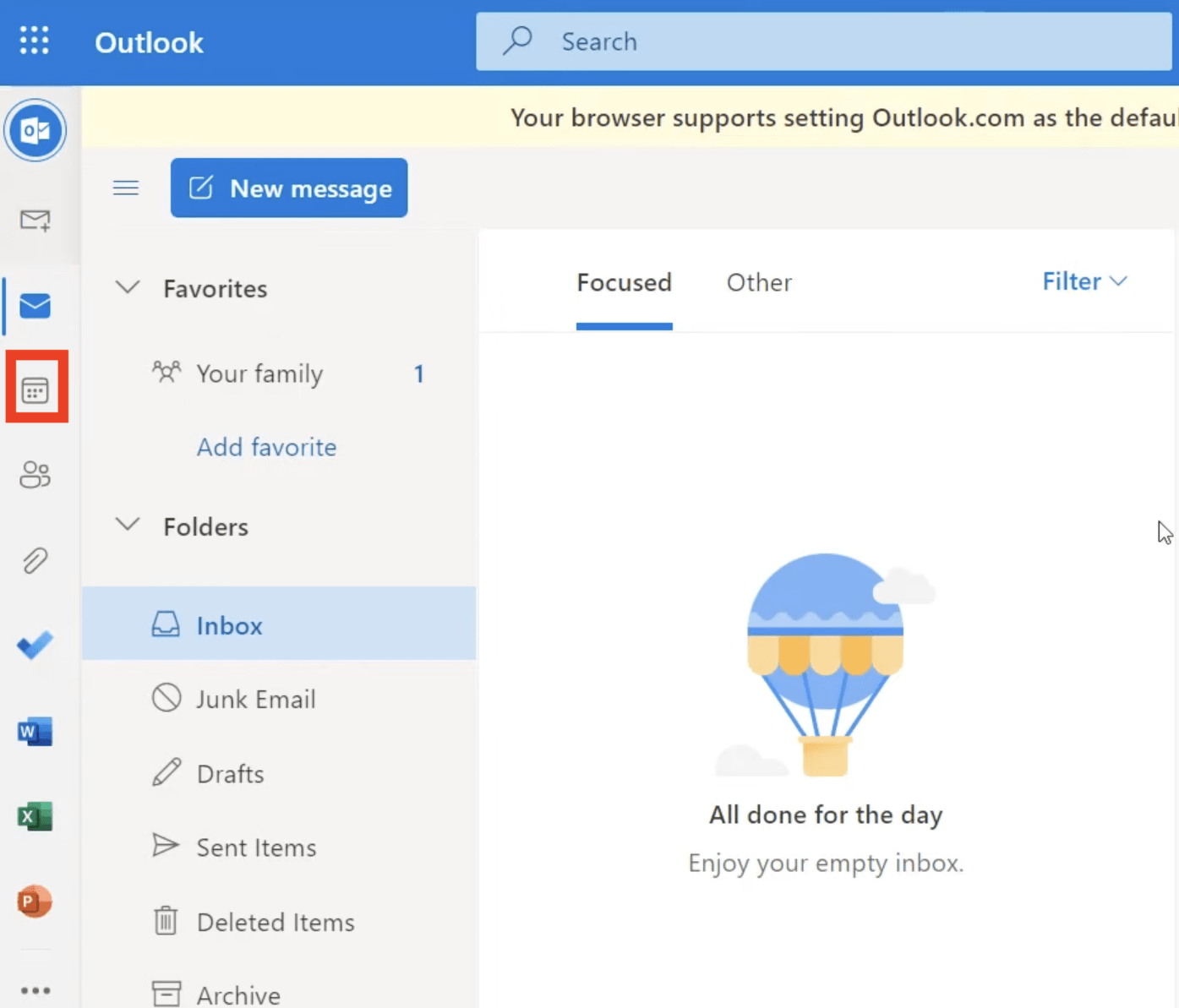Open the Your family group
This screenshot has width=1179, height=1008.
(279, 373)
